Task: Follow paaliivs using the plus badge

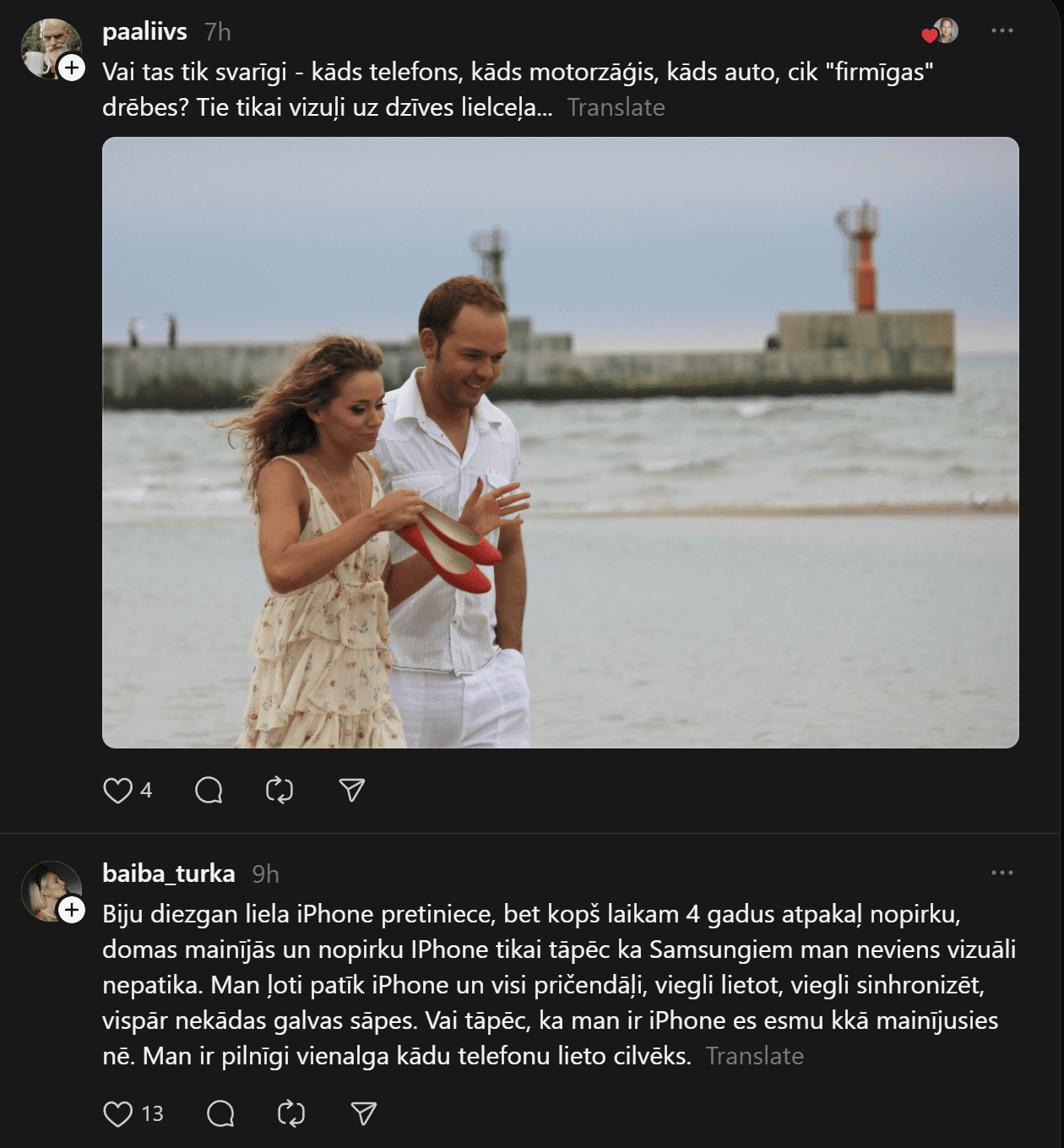Action: (x=72, y=68)
